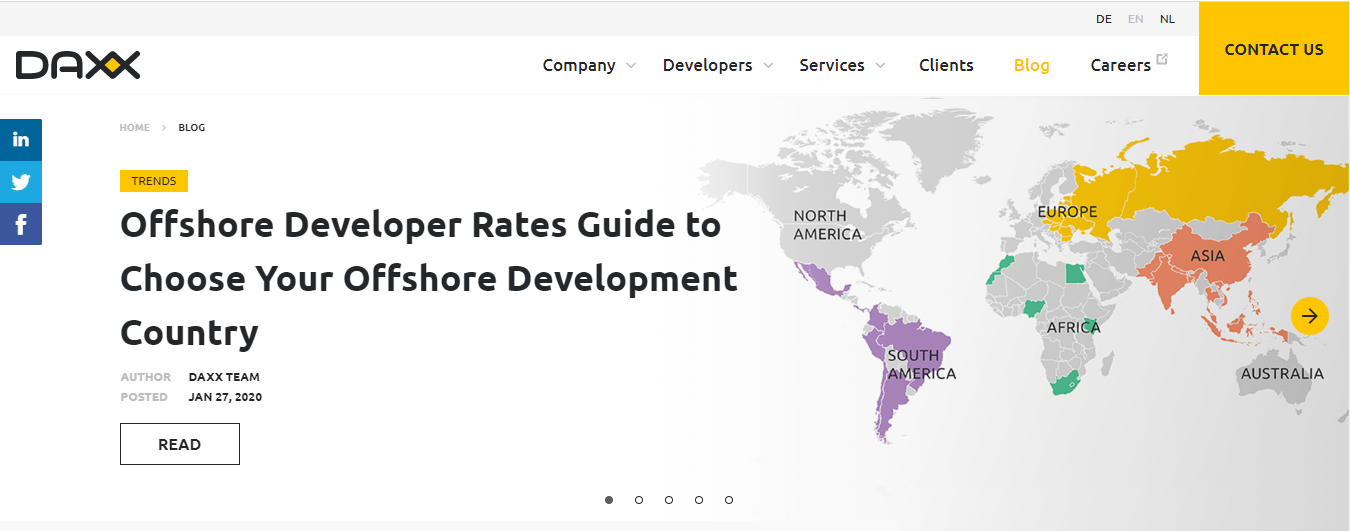Expand the Developers dropdown chevron
Image resolution: width=1350 pixels, height=531 pixels.
tap(768, 66)
